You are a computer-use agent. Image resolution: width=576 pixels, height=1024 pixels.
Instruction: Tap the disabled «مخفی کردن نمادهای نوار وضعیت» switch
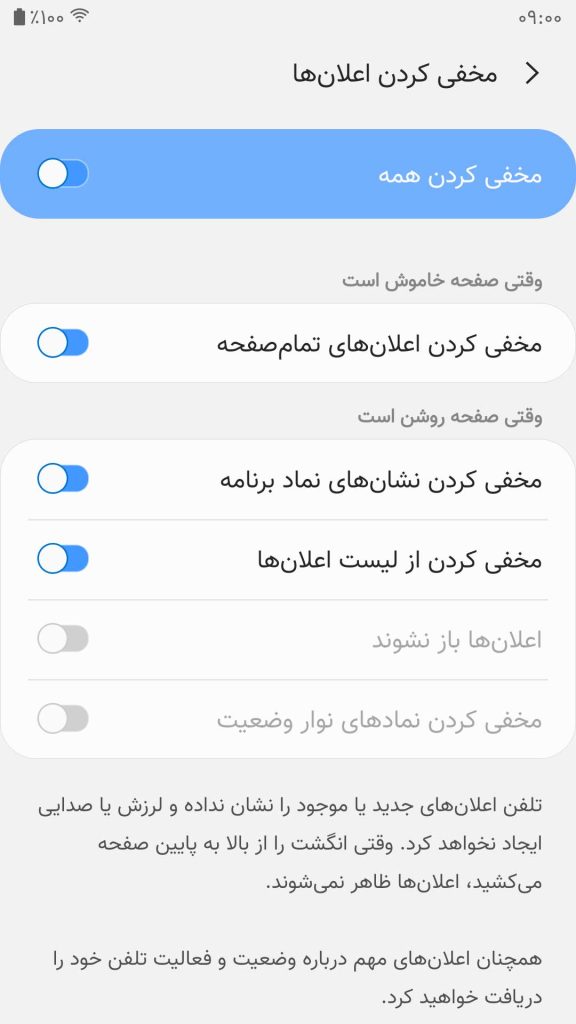(62, 718)
